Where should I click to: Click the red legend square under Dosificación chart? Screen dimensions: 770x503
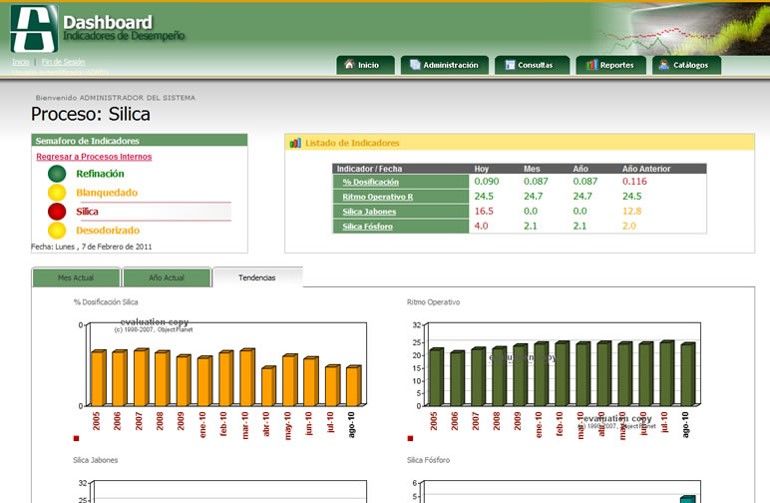coord(76,438)
